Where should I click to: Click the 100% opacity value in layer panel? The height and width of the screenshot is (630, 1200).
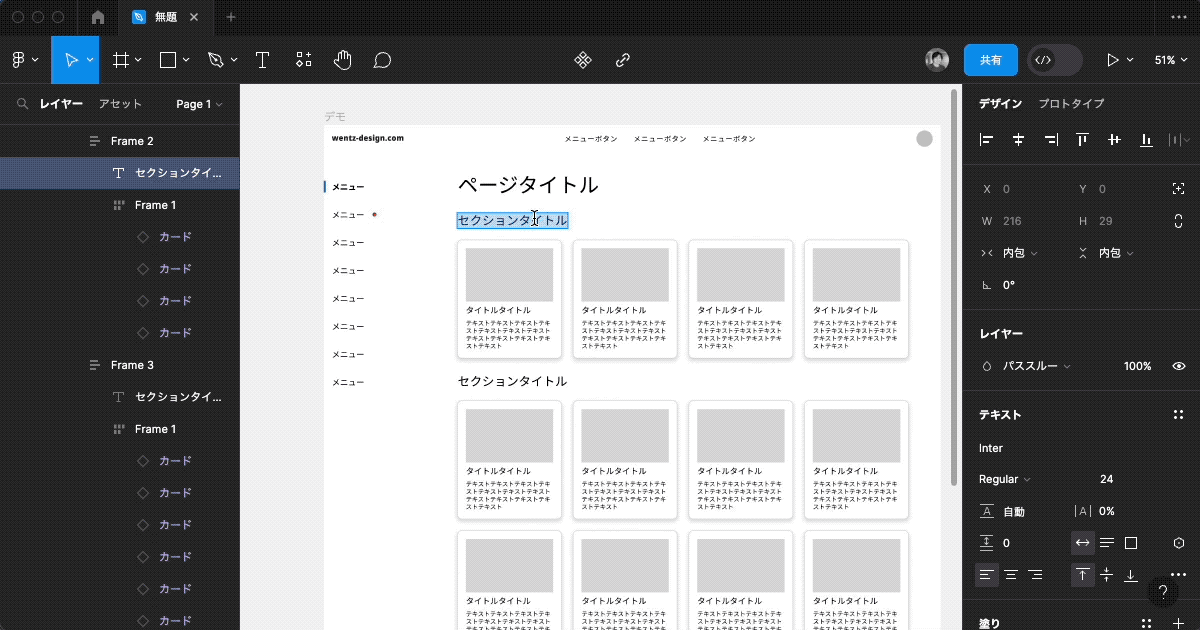[1137, 366]
